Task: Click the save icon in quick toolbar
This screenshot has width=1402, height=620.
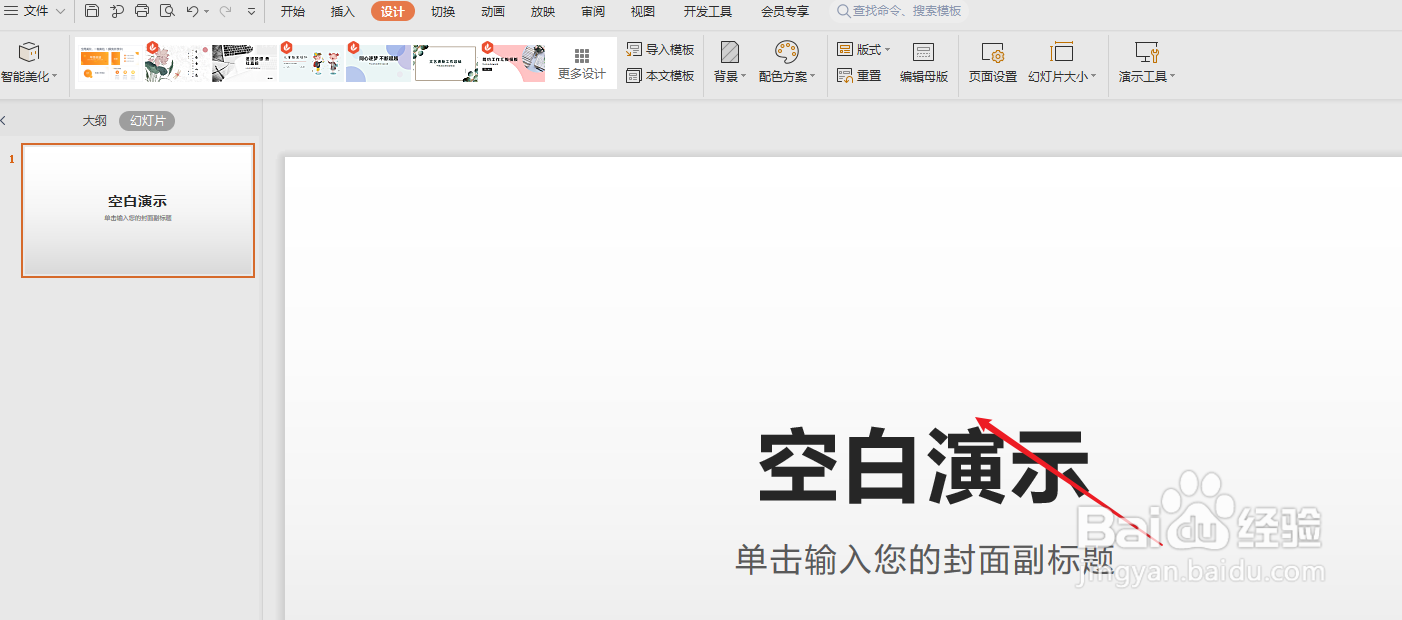Action: 92,11
